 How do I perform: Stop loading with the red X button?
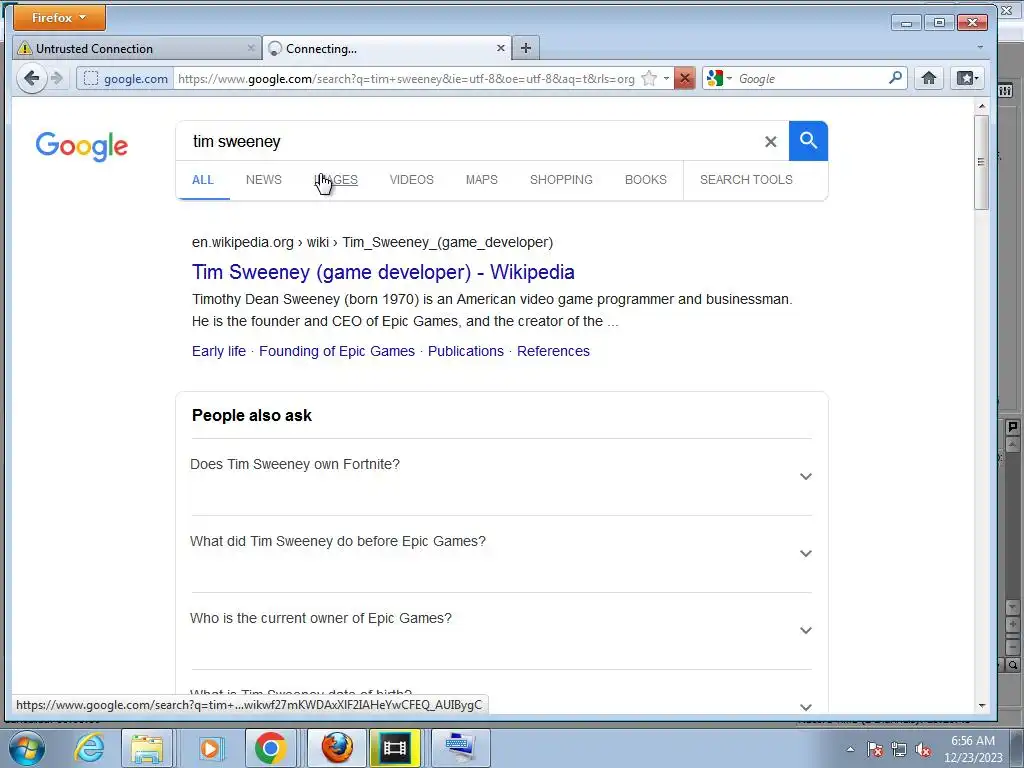684,78
